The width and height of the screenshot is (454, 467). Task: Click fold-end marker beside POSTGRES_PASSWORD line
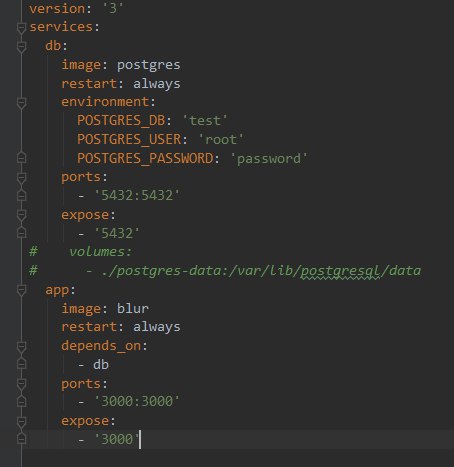click(x=21, y=157)
